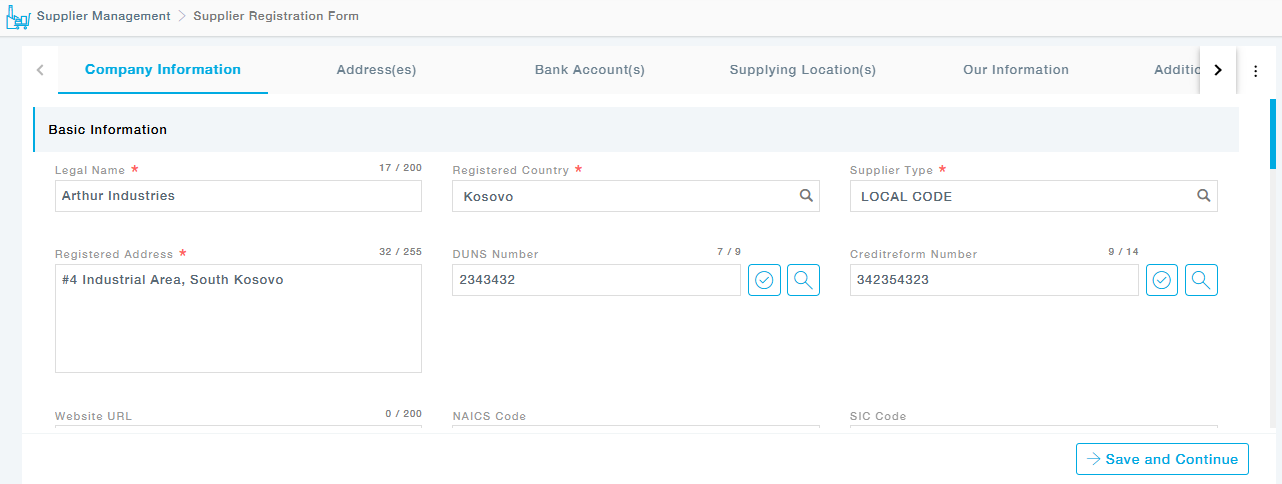The image size is (1282, 484).
Task: Open the Supplier Type lookup field
Action: point(1020,197)
